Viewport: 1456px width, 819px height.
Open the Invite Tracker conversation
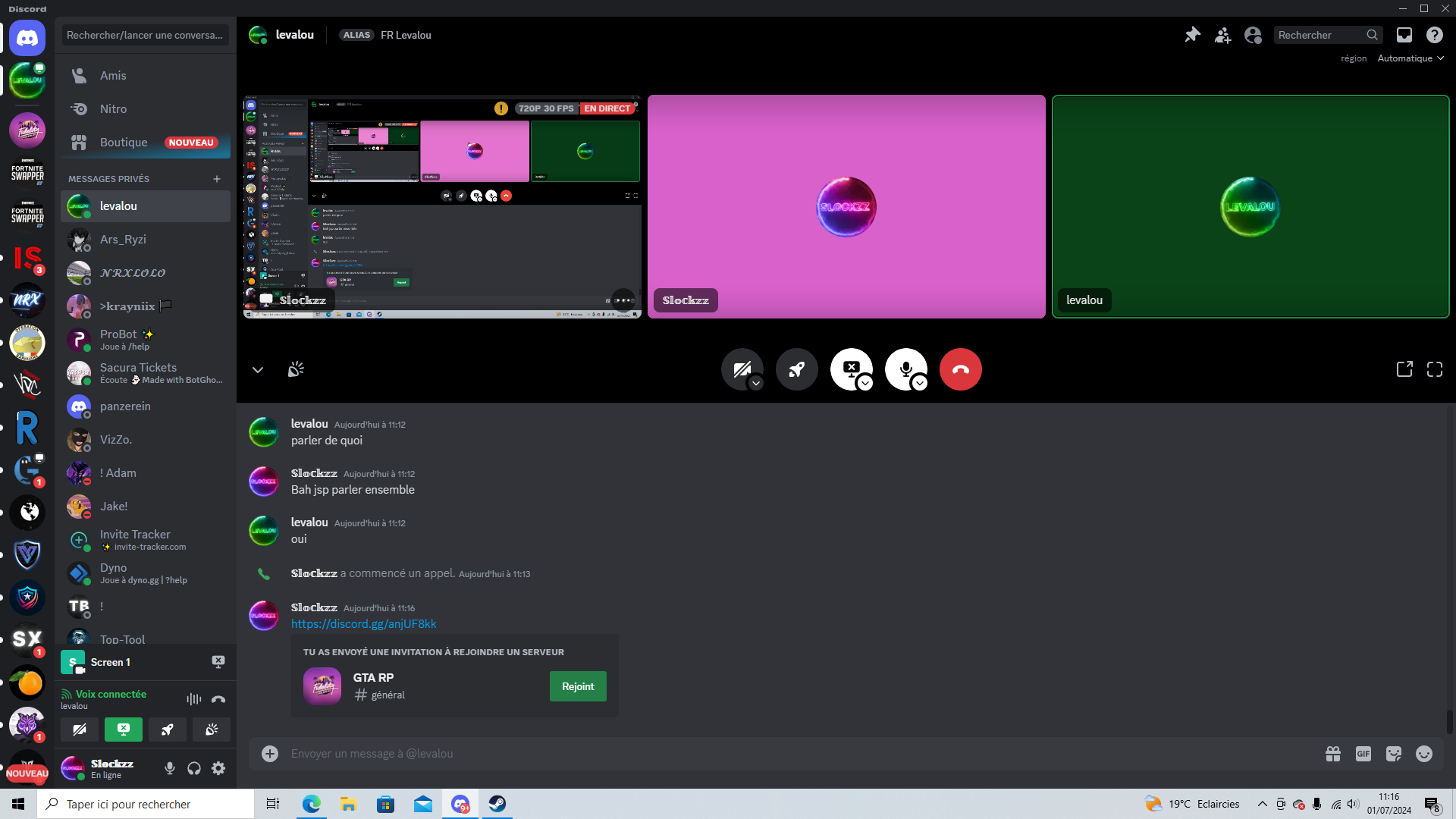click(x=146, y=540)
